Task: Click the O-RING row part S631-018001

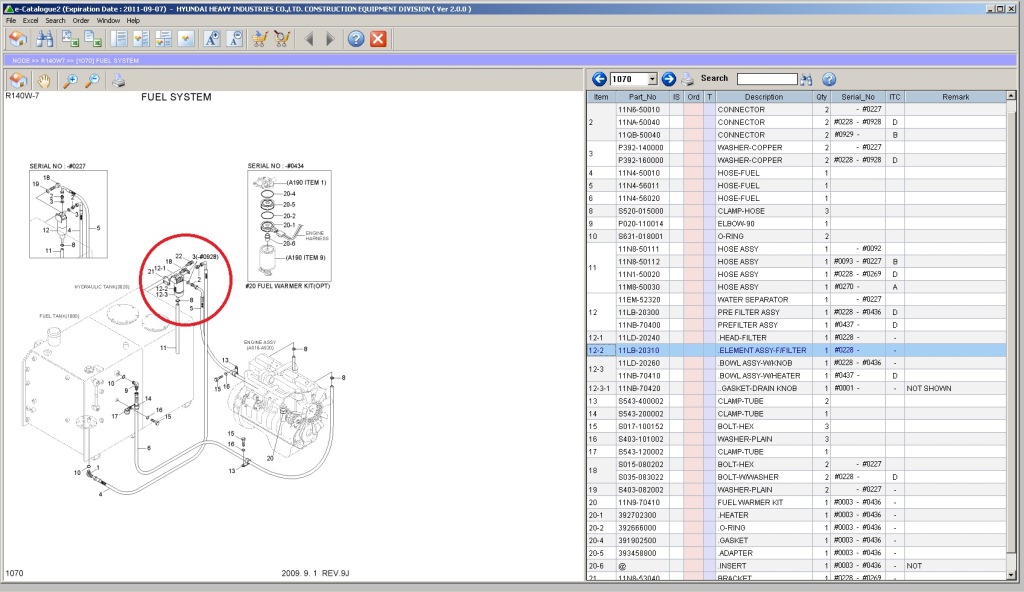Action: pyautogui.click(x=796, y=236)
